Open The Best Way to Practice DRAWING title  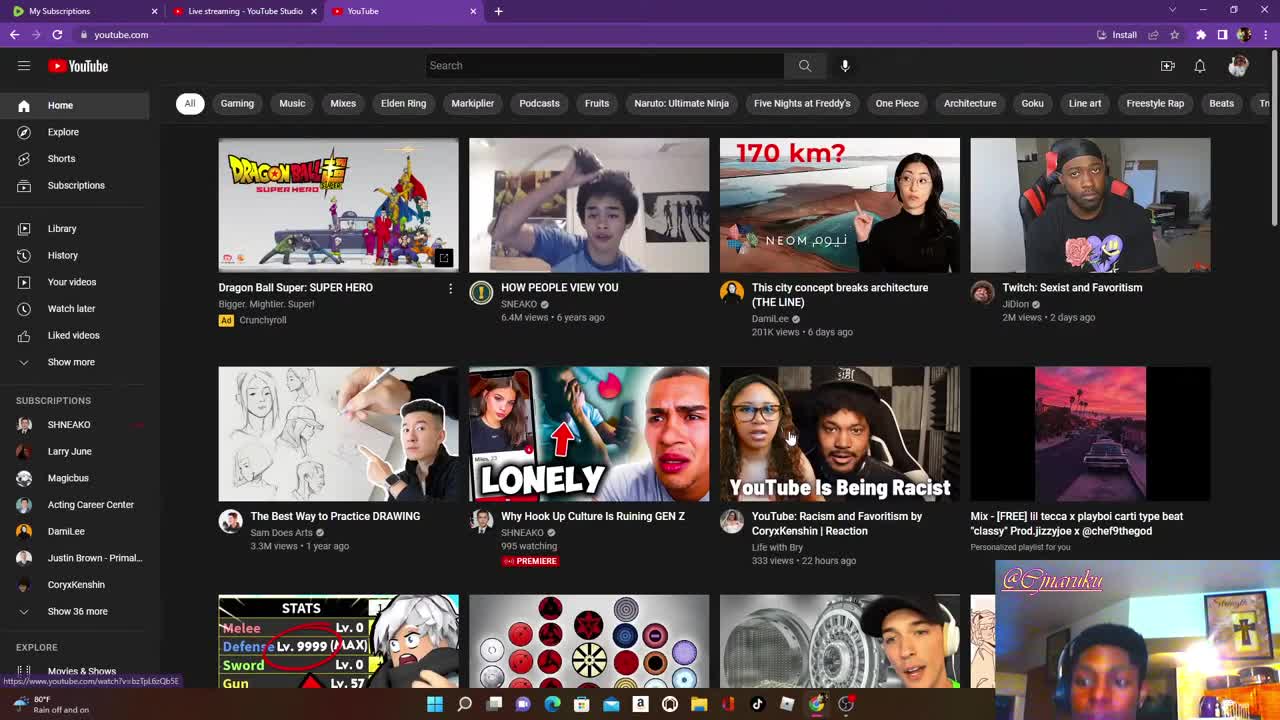pos(335,517)
